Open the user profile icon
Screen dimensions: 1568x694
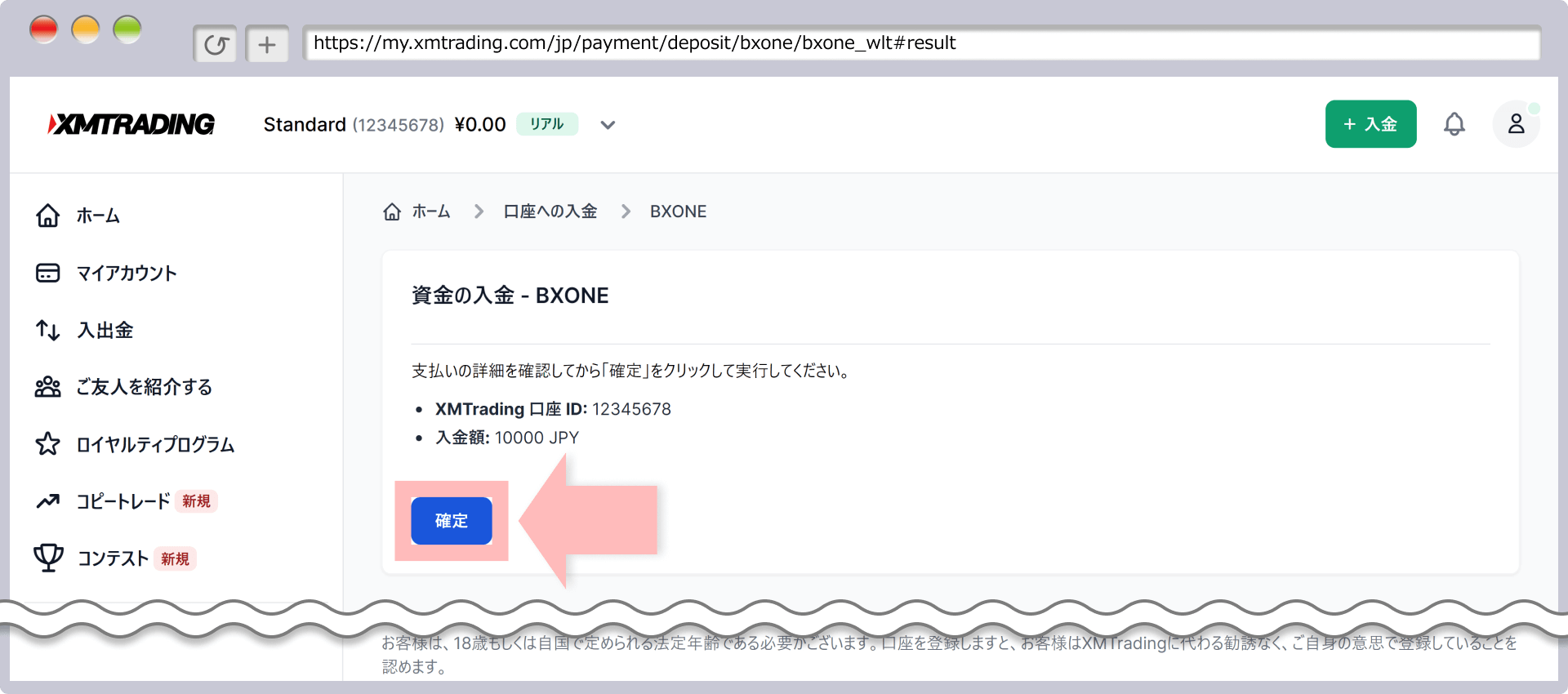coord(1516,124)
